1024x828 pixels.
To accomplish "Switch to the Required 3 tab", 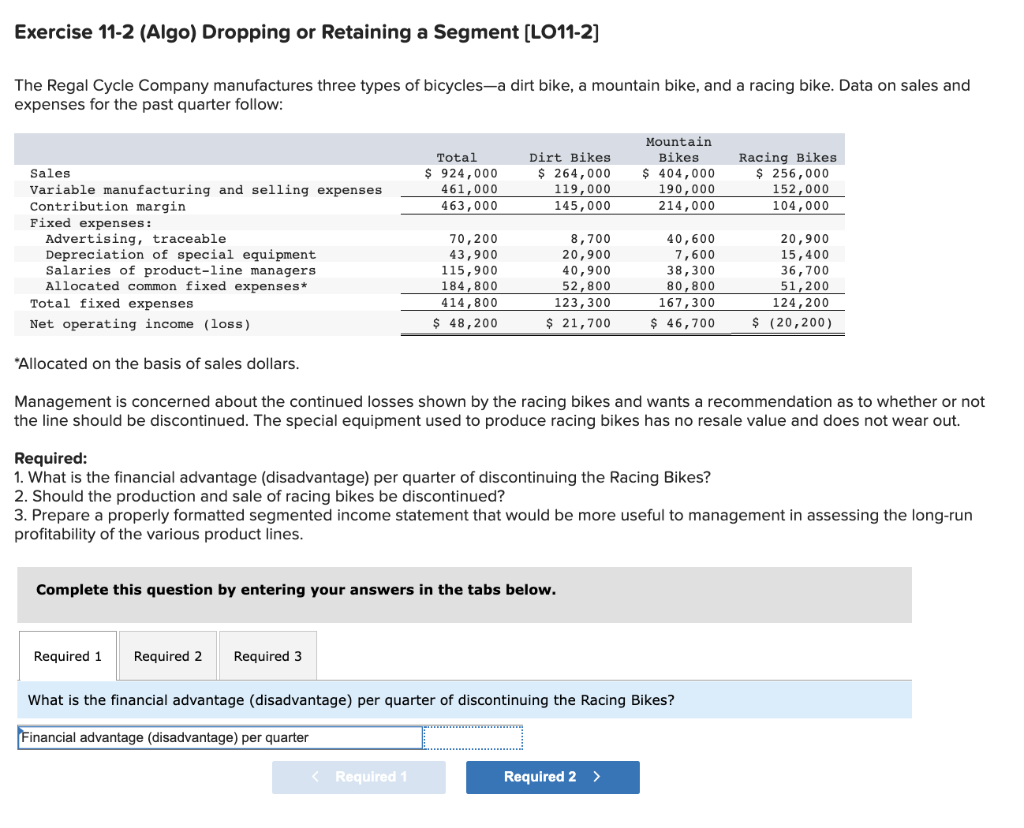I will click(267, 656).
